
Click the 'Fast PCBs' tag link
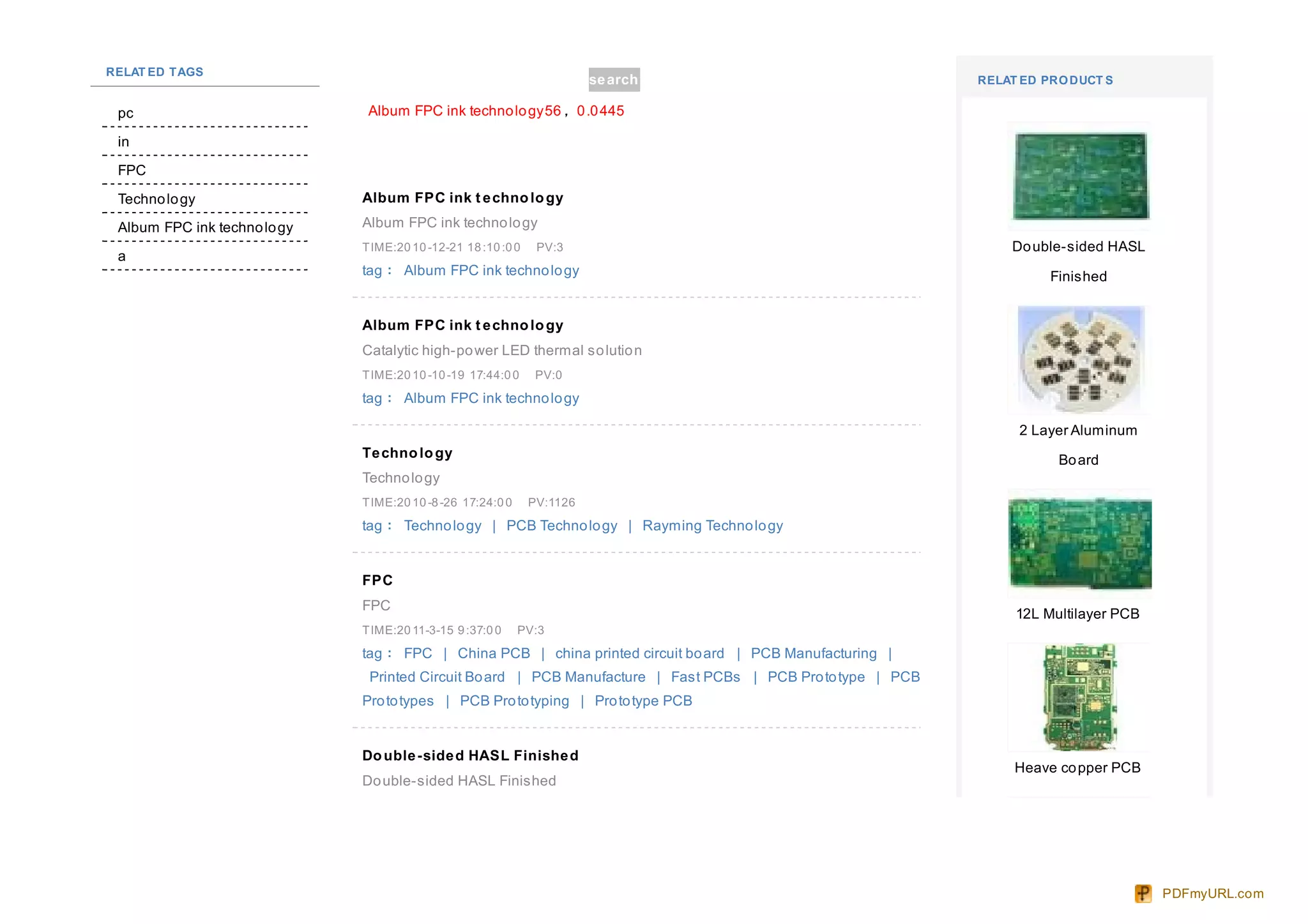point(705,677)
